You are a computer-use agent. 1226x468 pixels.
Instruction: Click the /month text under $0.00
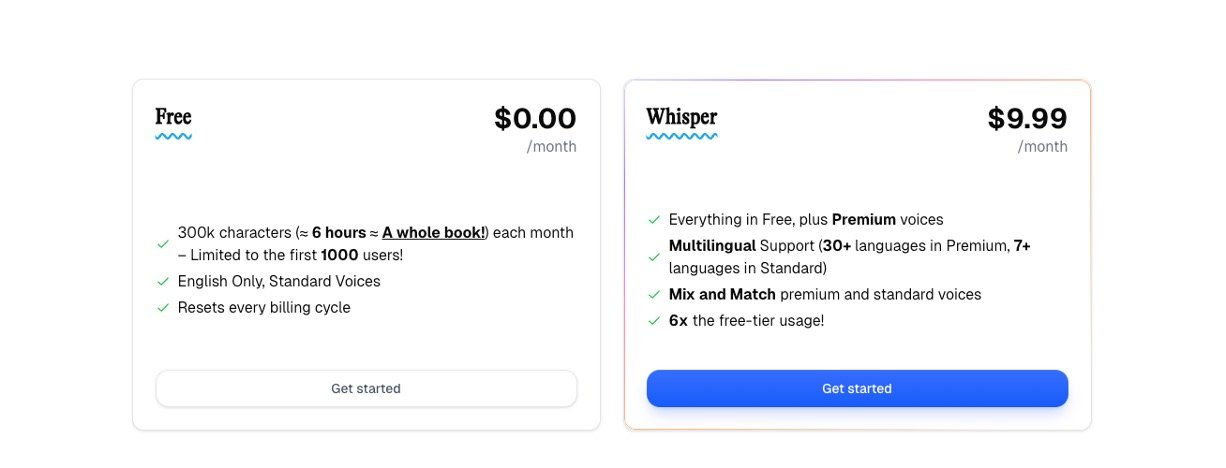point(552,147)
